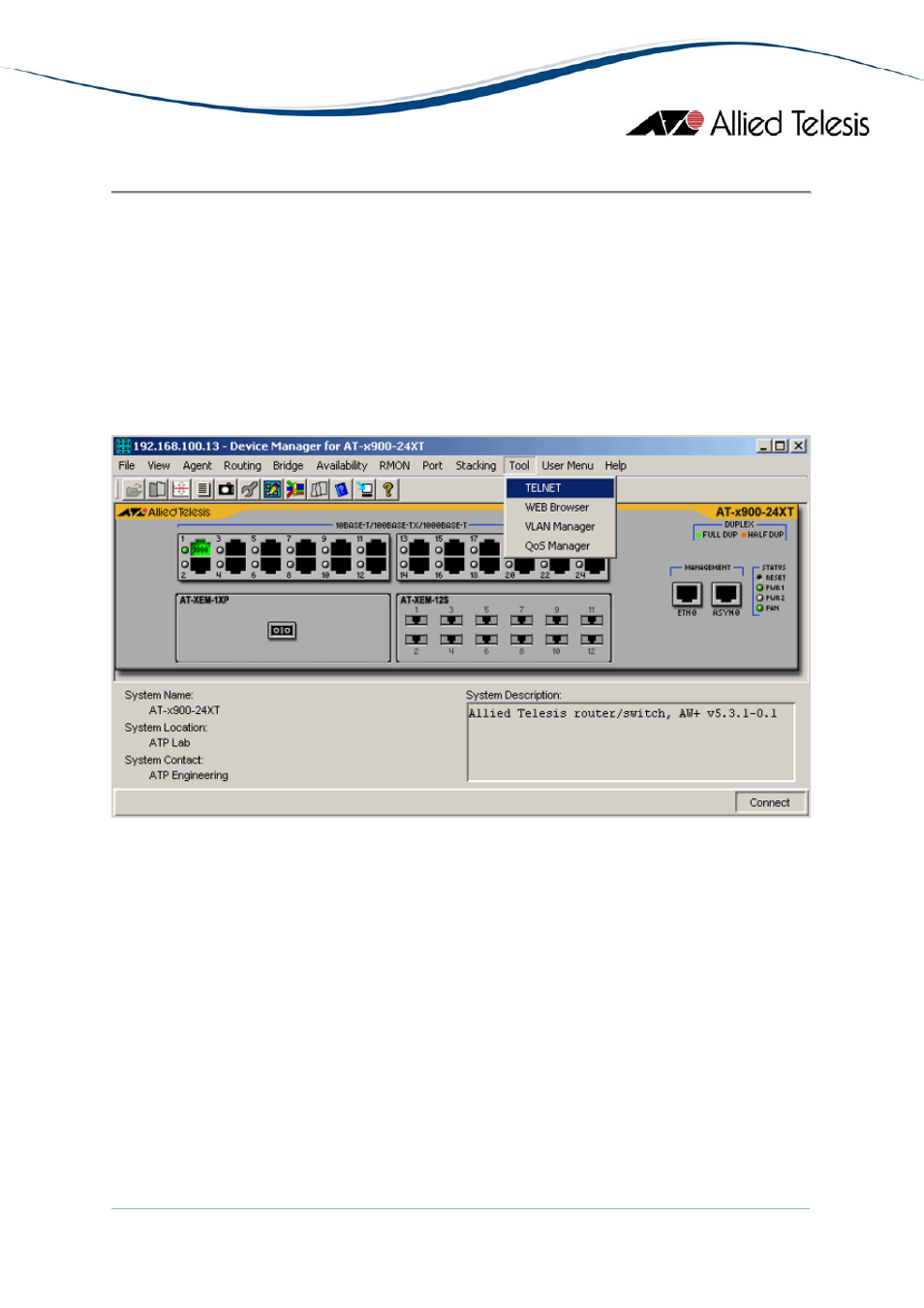Click AT-XEM-12S SFP port 7
The image size is (924, 1308).
point(521,621)
